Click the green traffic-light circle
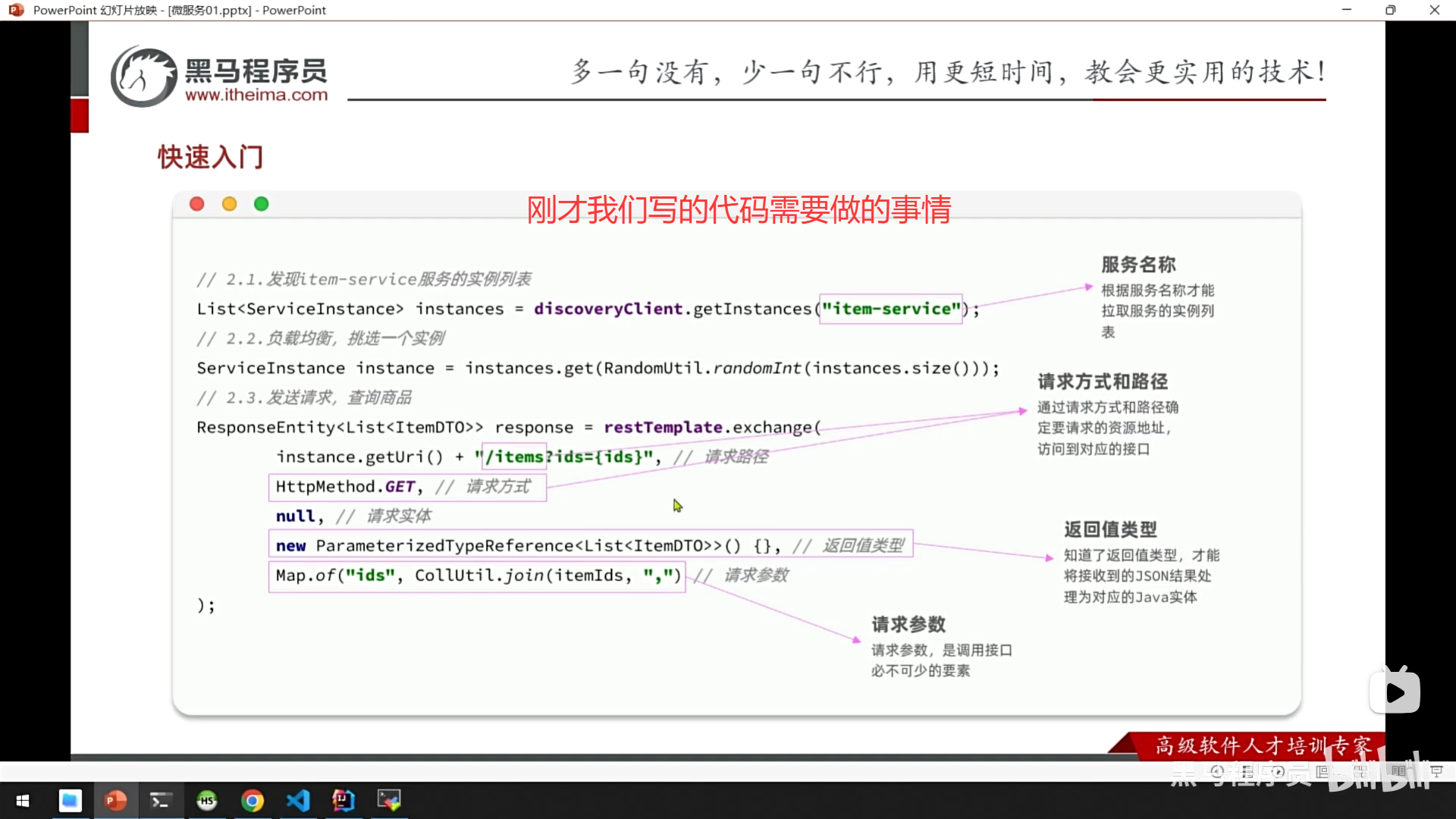This screenshot has width=1456, height=819. [x=261, y=203]
